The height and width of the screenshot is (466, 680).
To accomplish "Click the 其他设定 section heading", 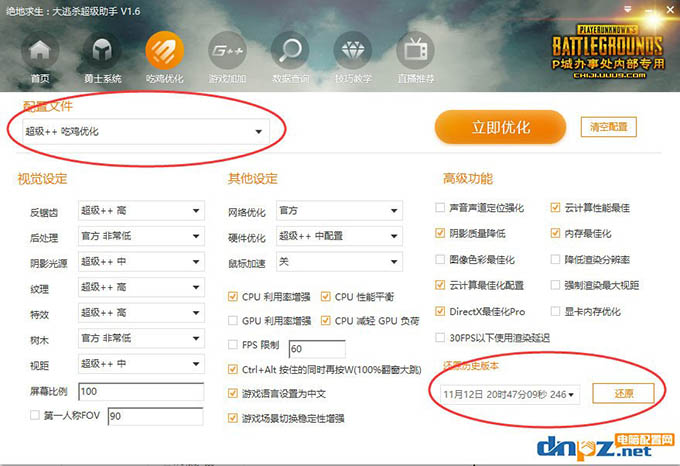I will pos(253,179).
